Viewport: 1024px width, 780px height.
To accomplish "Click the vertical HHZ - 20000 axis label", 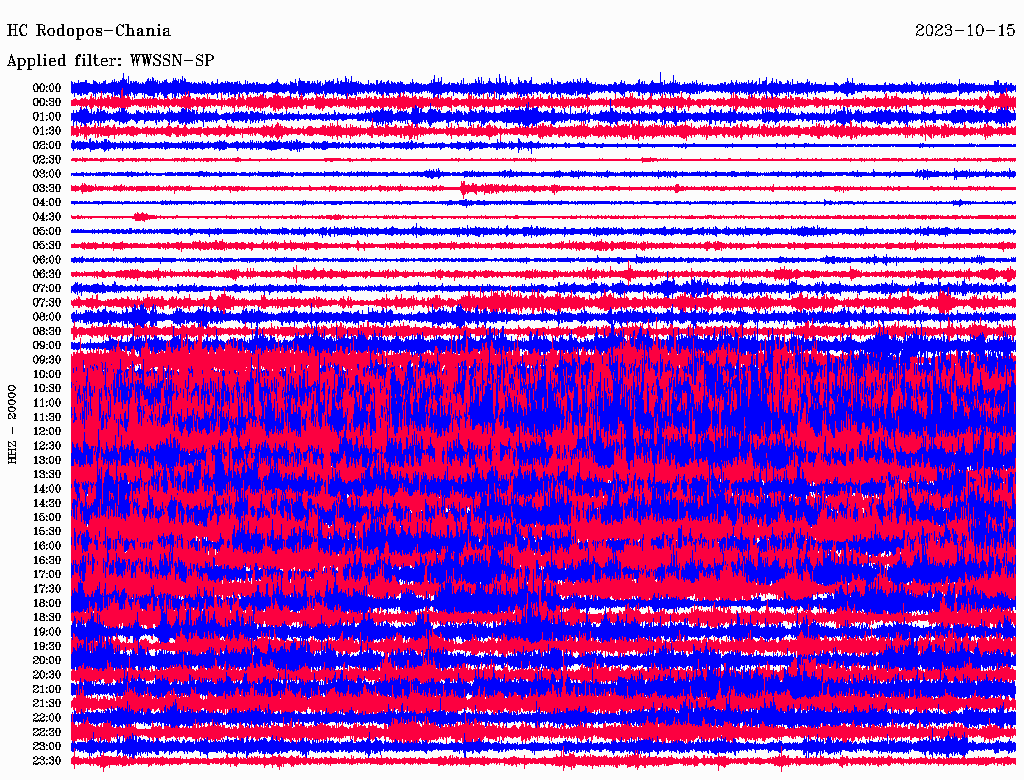I will 13,423.
